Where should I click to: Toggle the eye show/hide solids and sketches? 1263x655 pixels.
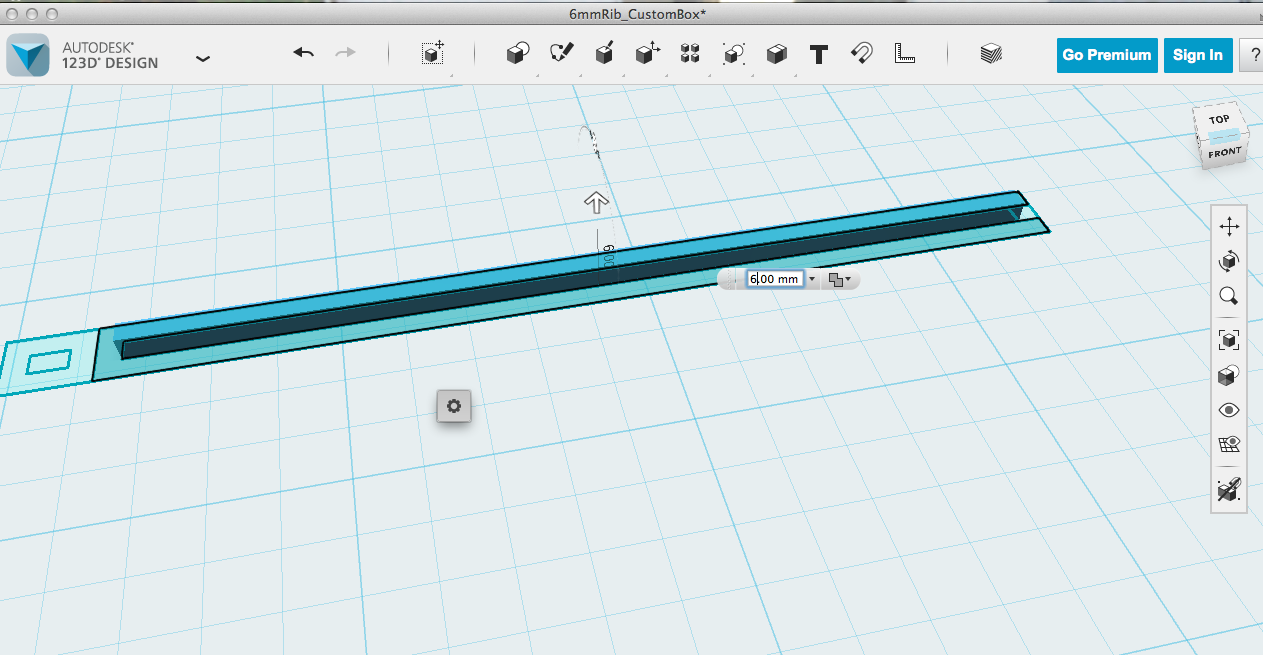click(1229, 410)
